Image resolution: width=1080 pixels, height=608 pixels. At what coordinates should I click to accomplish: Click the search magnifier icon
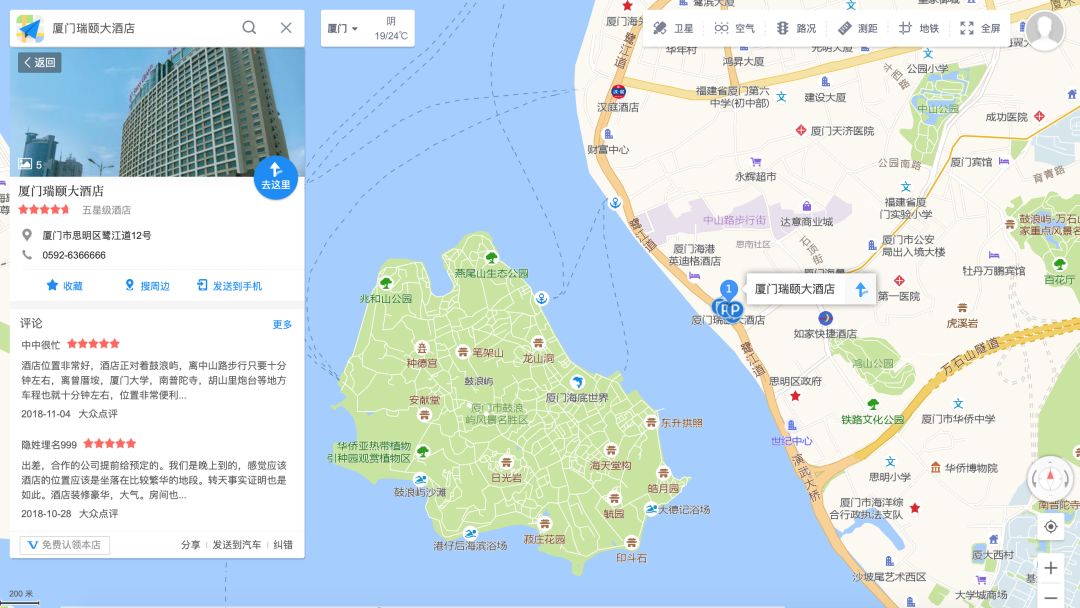[249, 28]
